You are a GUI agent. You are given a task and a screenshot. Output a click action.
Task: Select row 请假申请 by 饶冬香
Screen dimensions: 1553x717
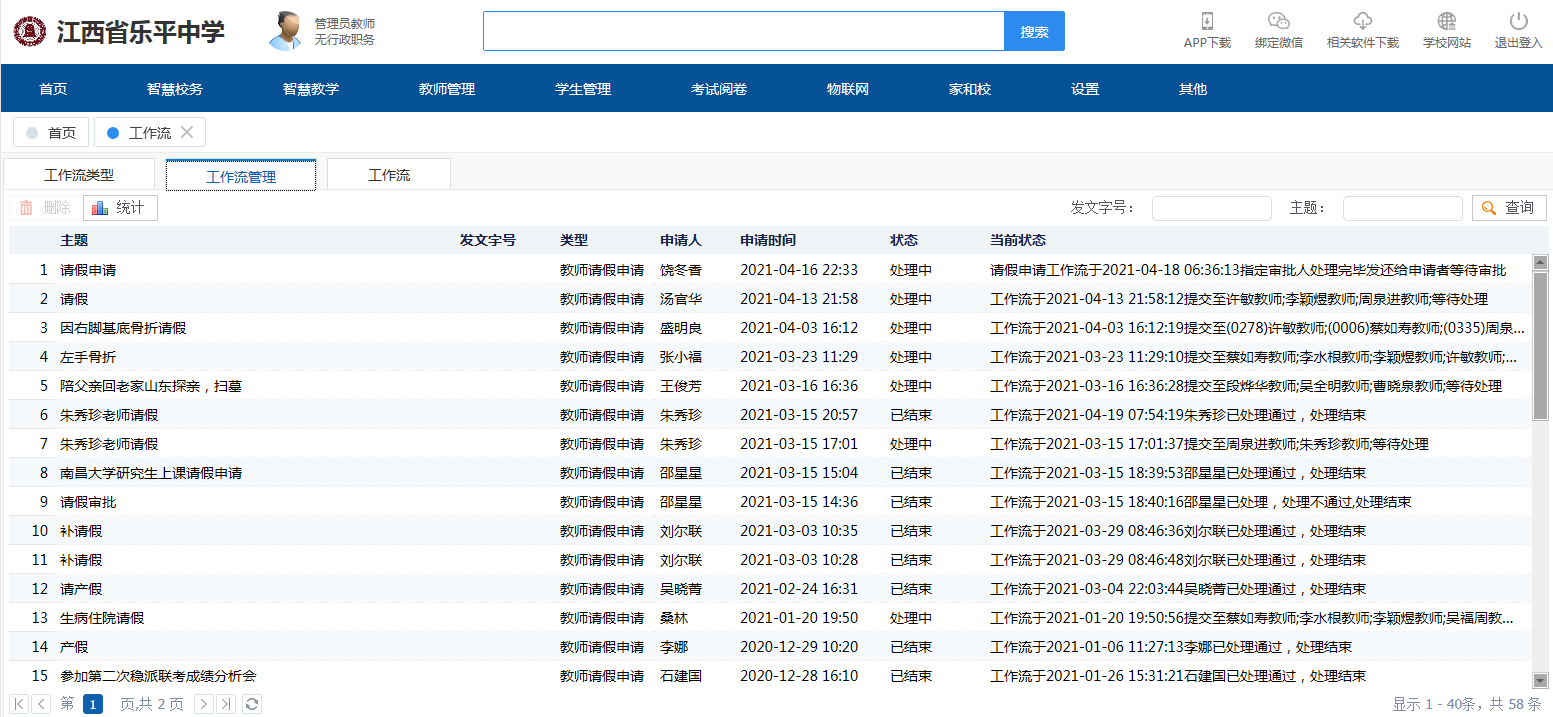770,270
